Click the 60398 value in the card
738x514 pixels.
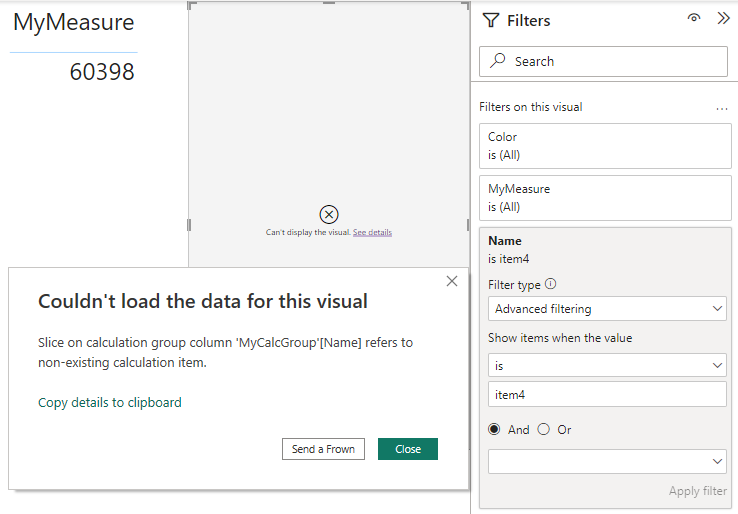tap(102, 72)
